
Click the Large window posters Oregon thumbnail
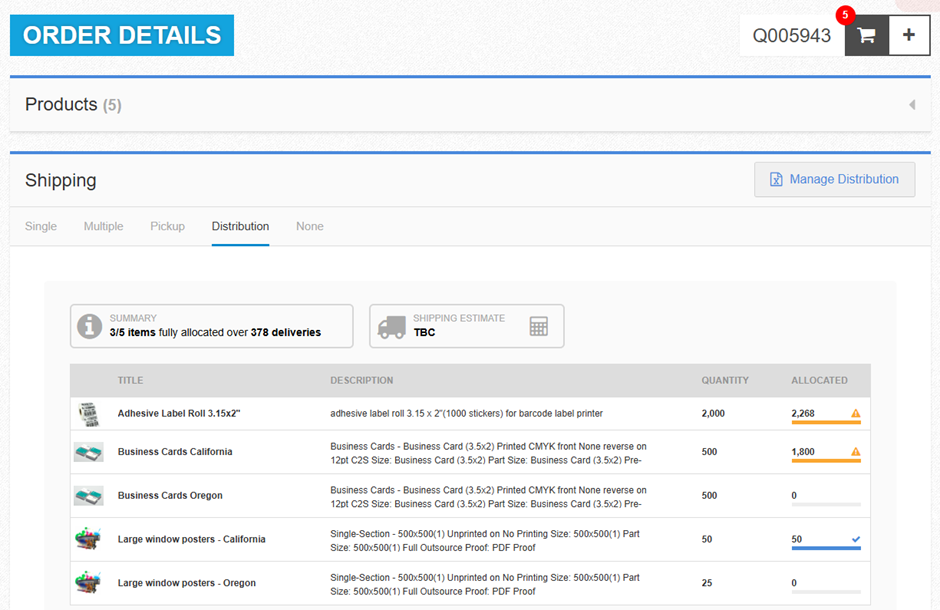coord(88,582)
